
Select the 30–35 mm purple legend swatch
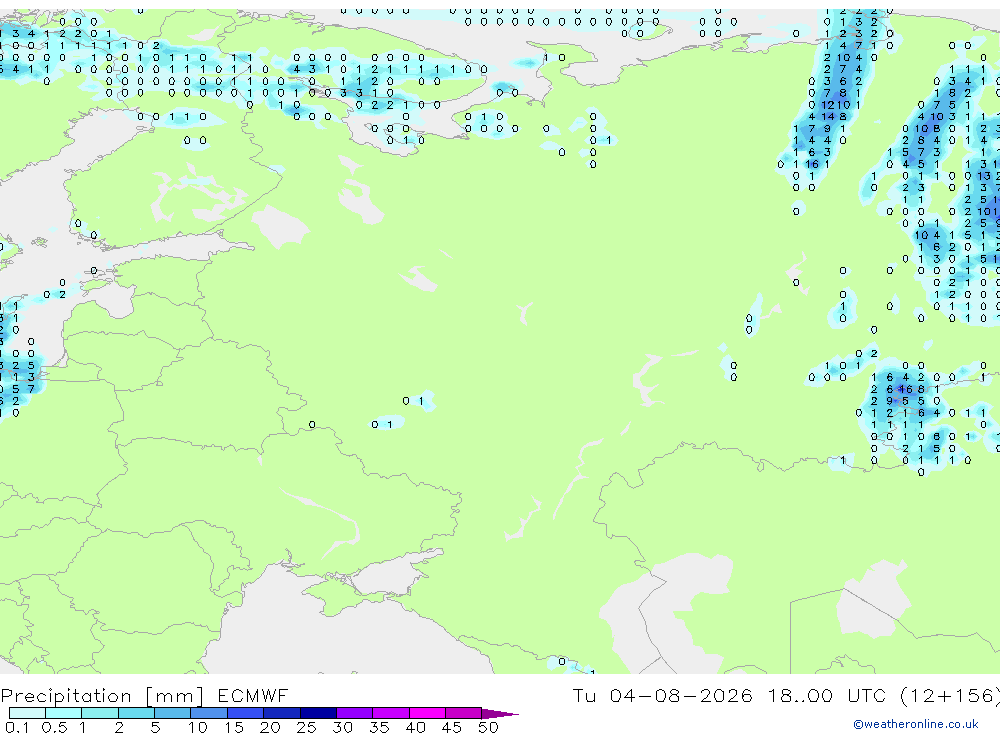(x=354, y=713)
